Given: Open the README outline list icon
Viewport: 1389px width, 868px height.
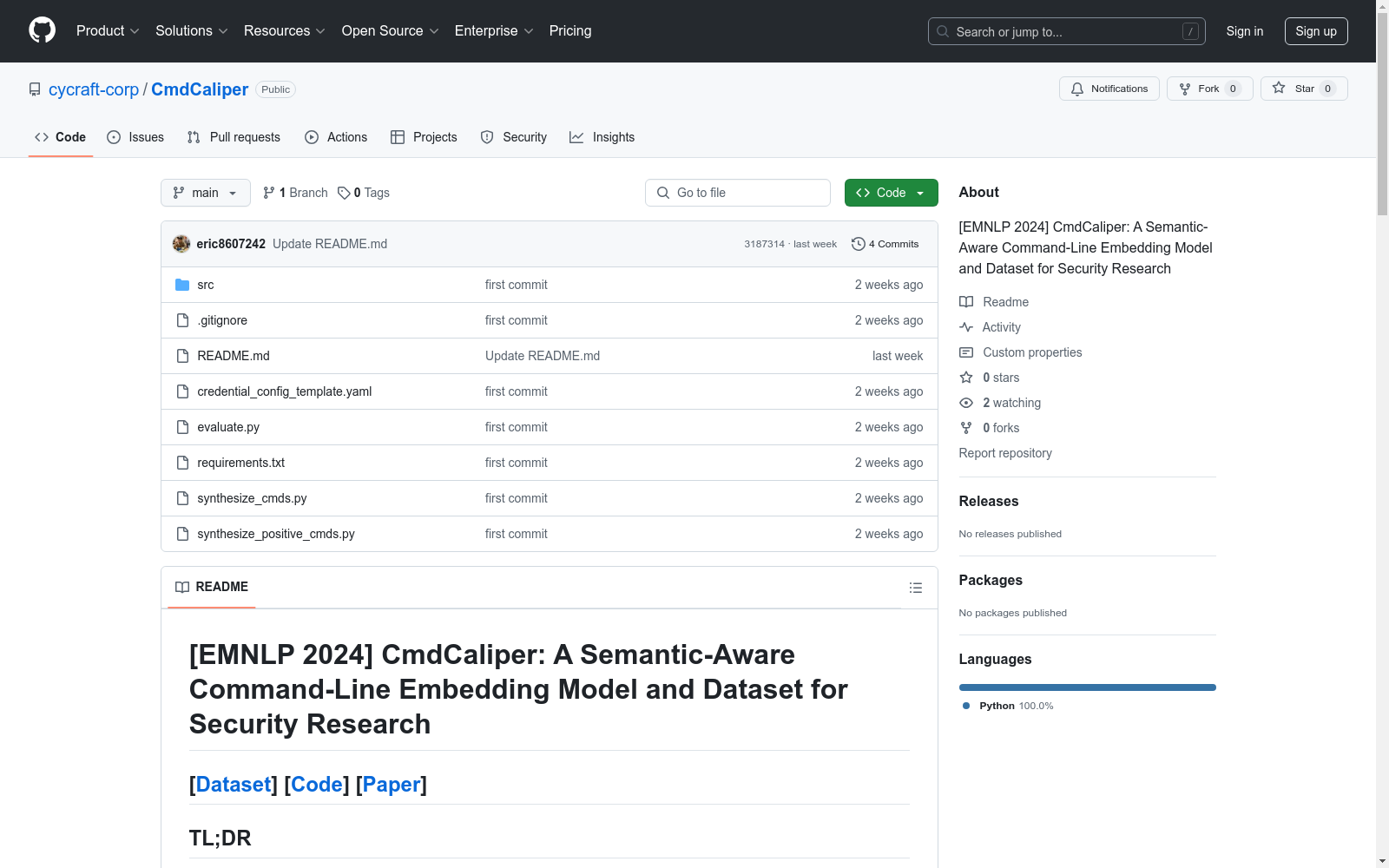Looking at the screenshot, I should point(916,588).
